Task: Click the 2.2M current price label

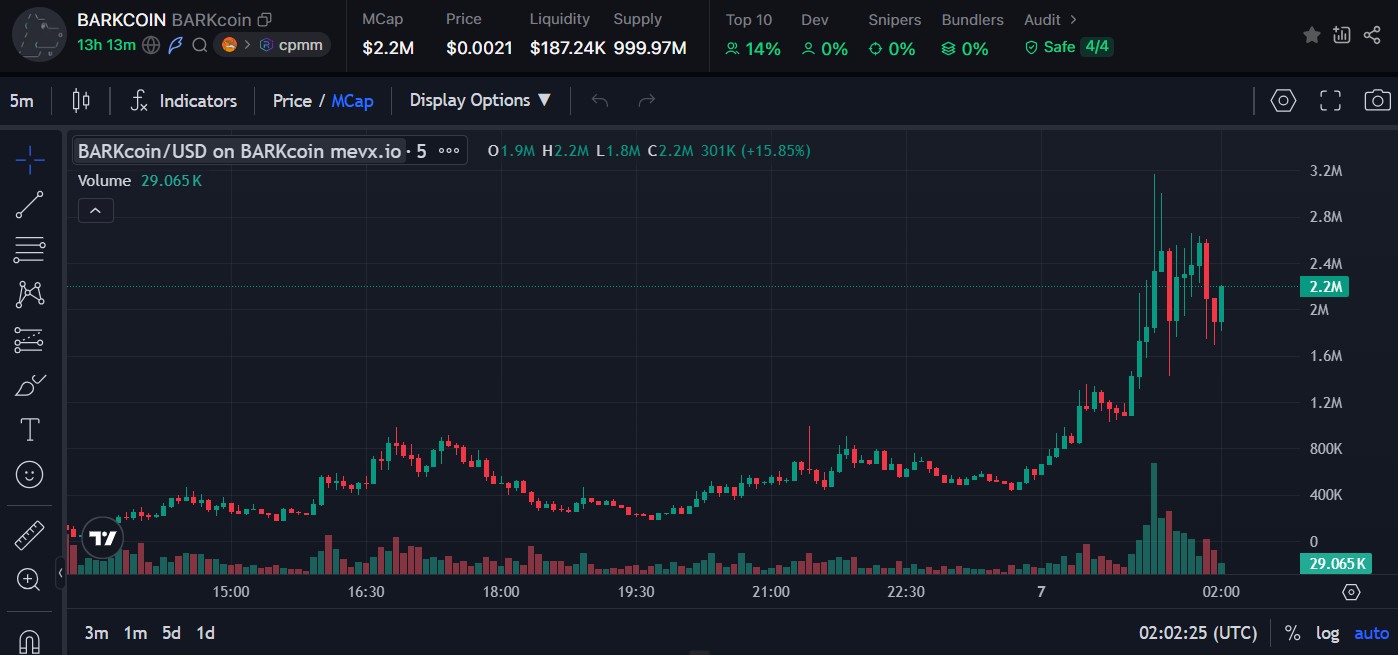Action: coord(1325,287)
